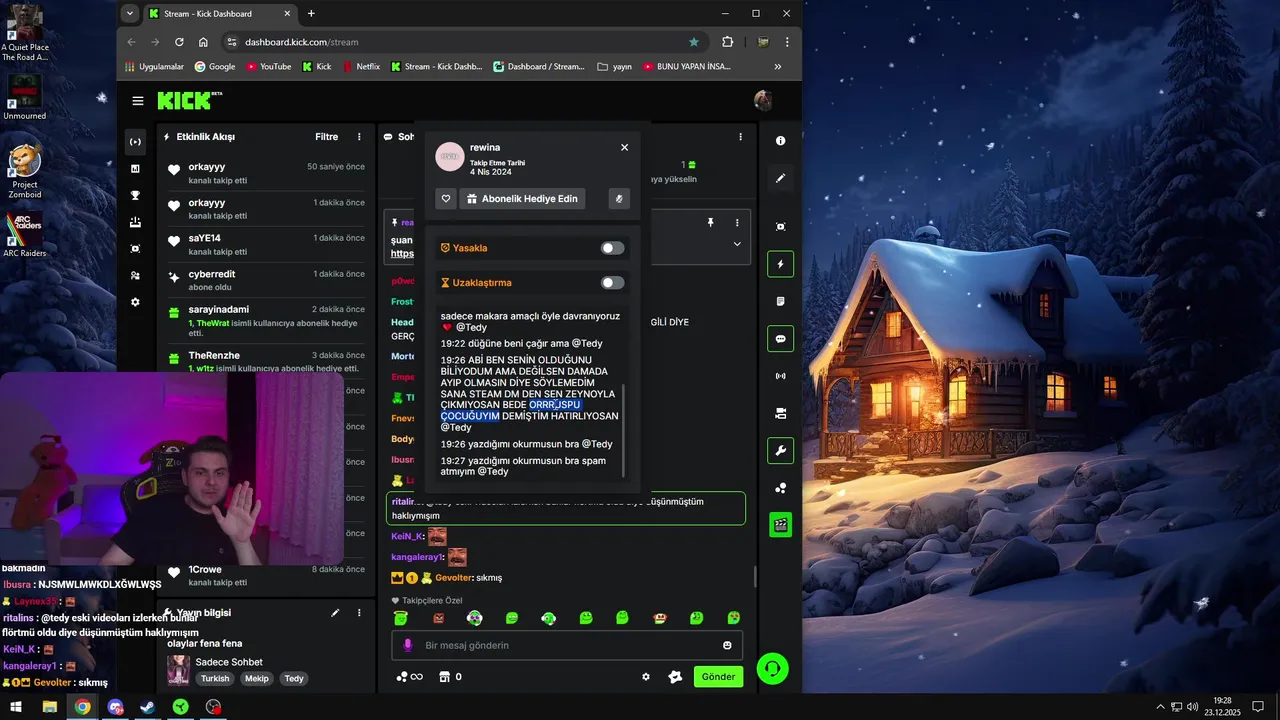The width and height of the screenshot is (1280, 720).
Task: Click the Tedy tag in stream info
Action: pos(294,678)
